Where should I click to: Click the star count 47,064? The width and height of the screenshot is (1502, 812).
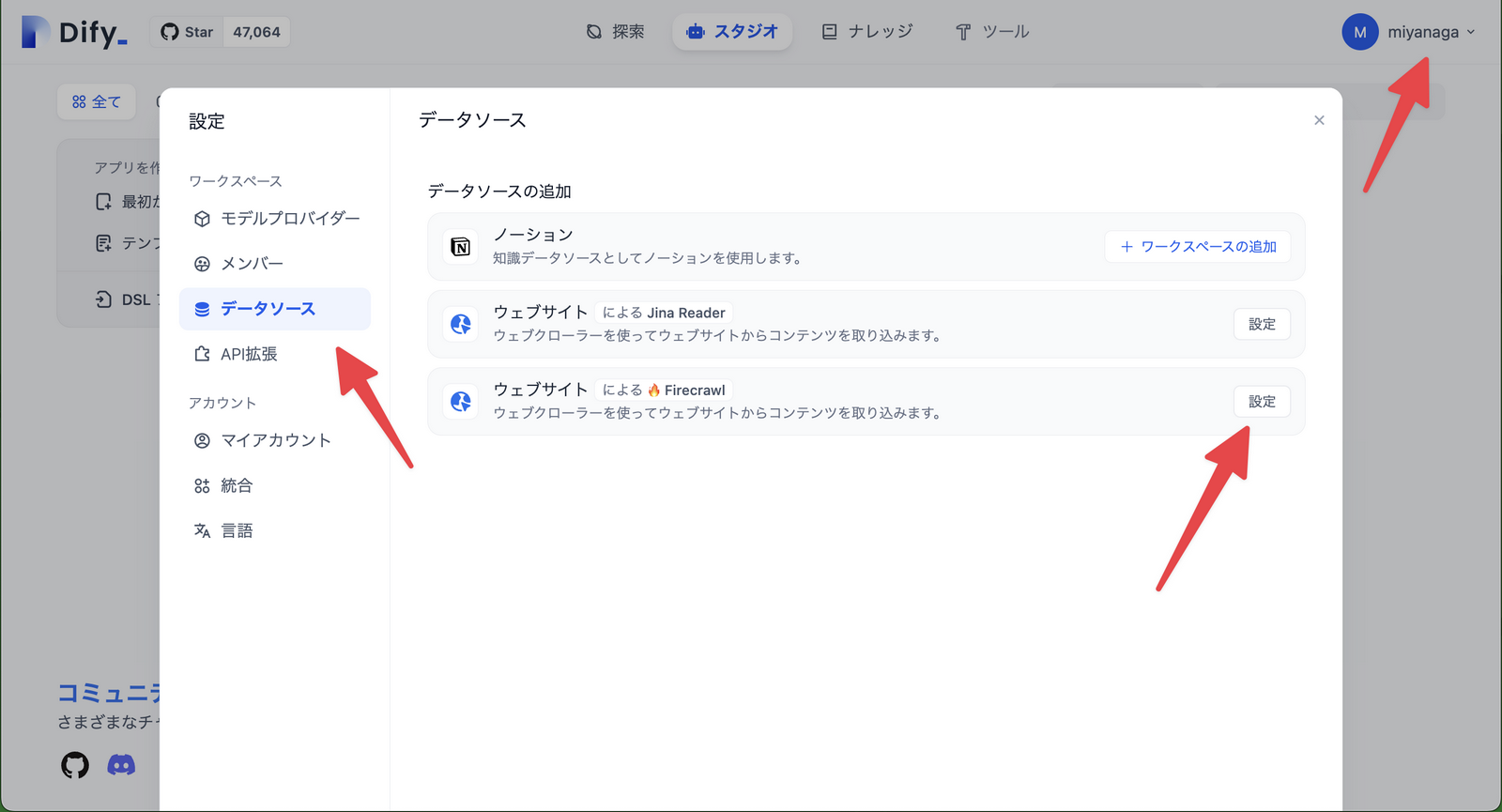tap(256, 32)
